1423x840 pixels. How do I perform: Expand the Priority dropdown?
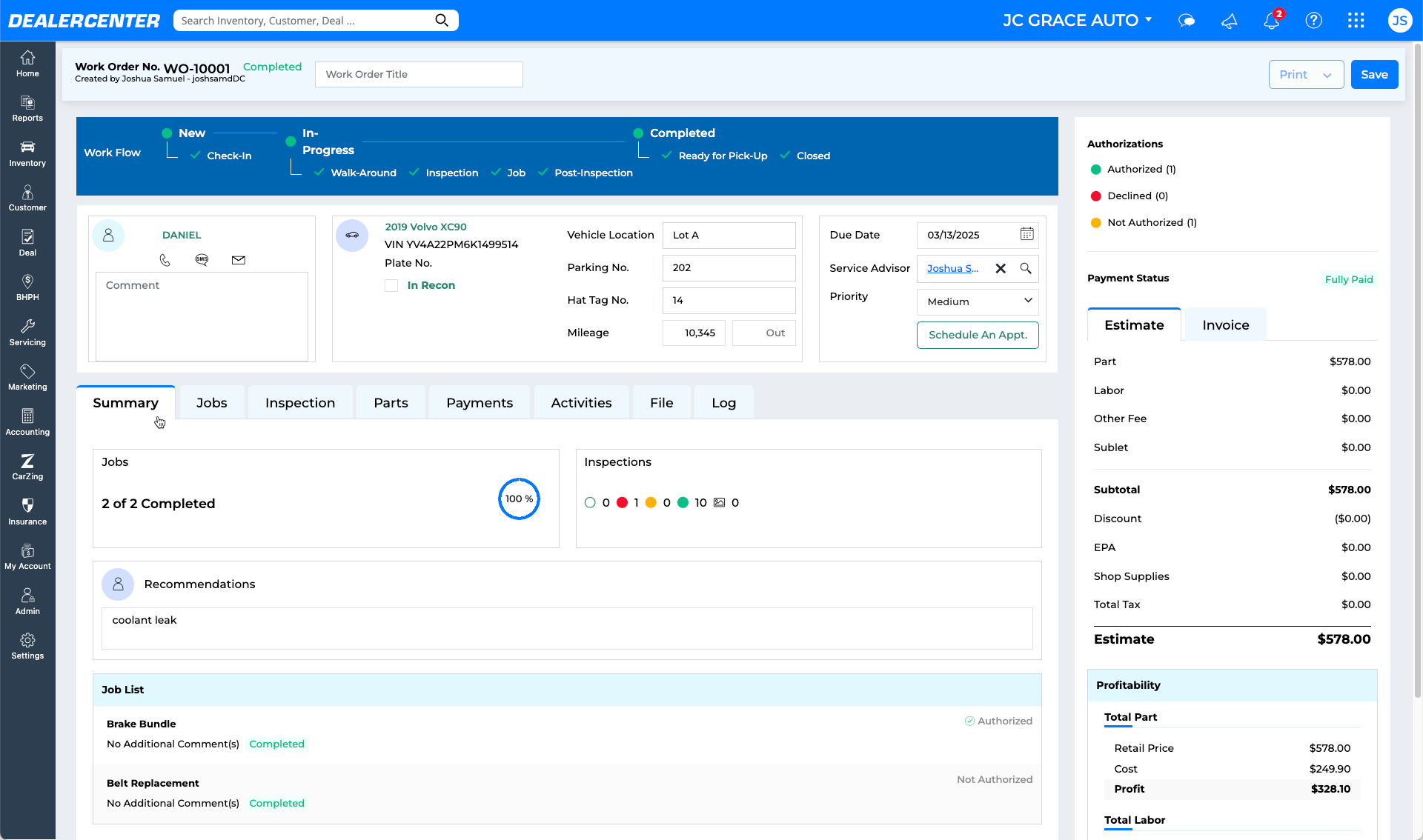[x=978, y=301]
